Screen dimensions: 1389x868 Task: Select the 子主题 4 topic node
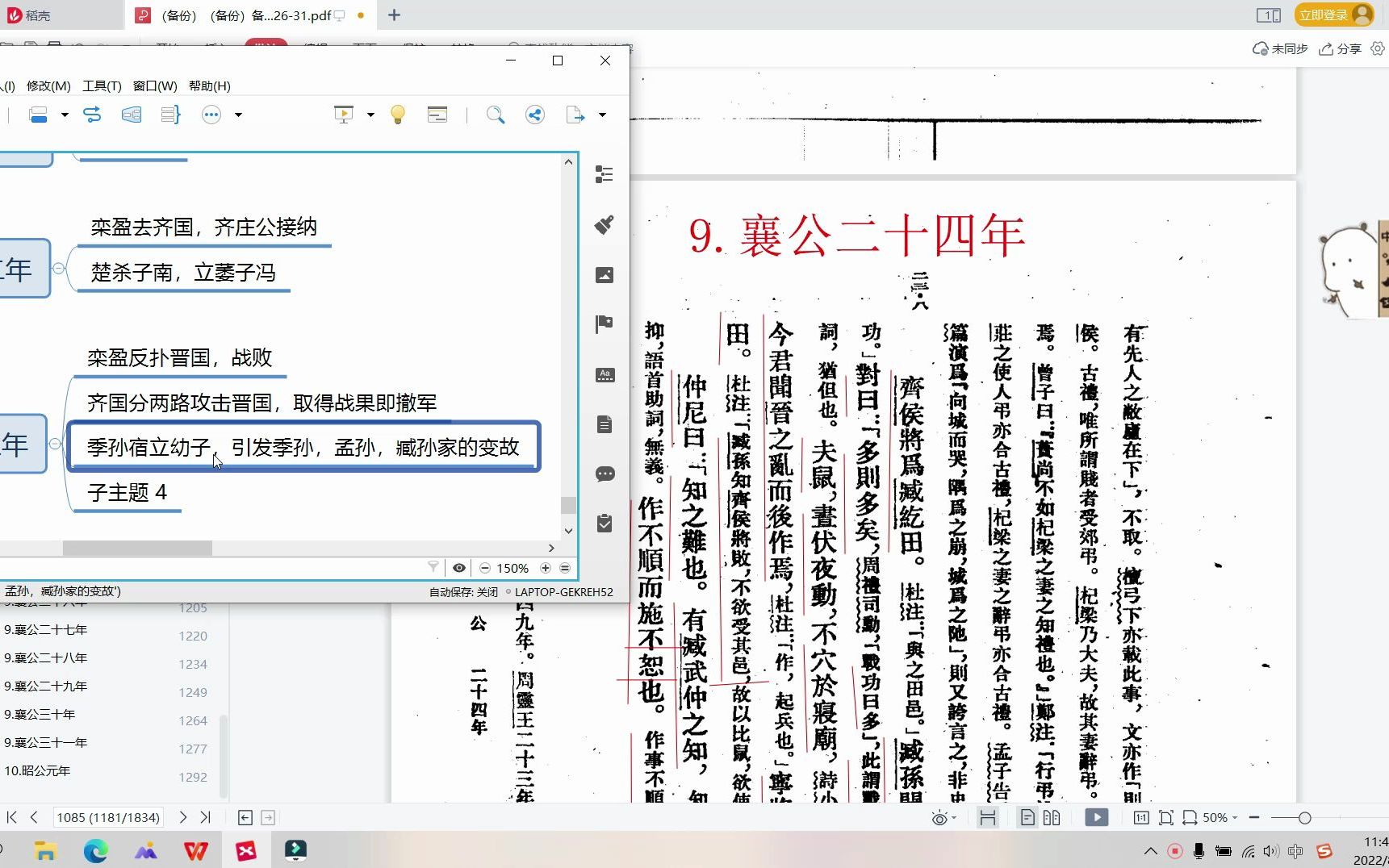point(127,493)
